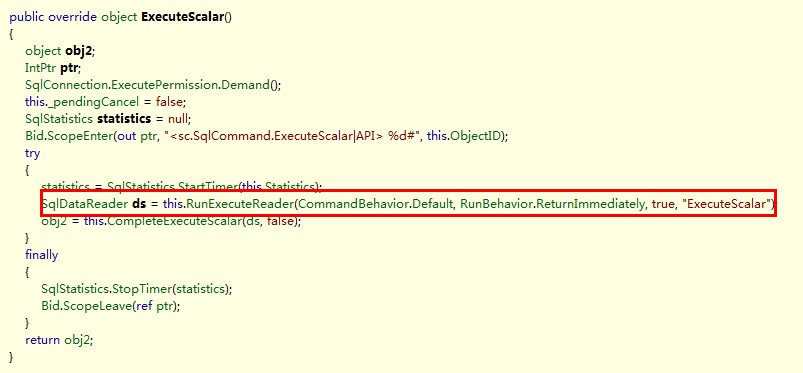Click the Default enum value

tap(433, 204)
